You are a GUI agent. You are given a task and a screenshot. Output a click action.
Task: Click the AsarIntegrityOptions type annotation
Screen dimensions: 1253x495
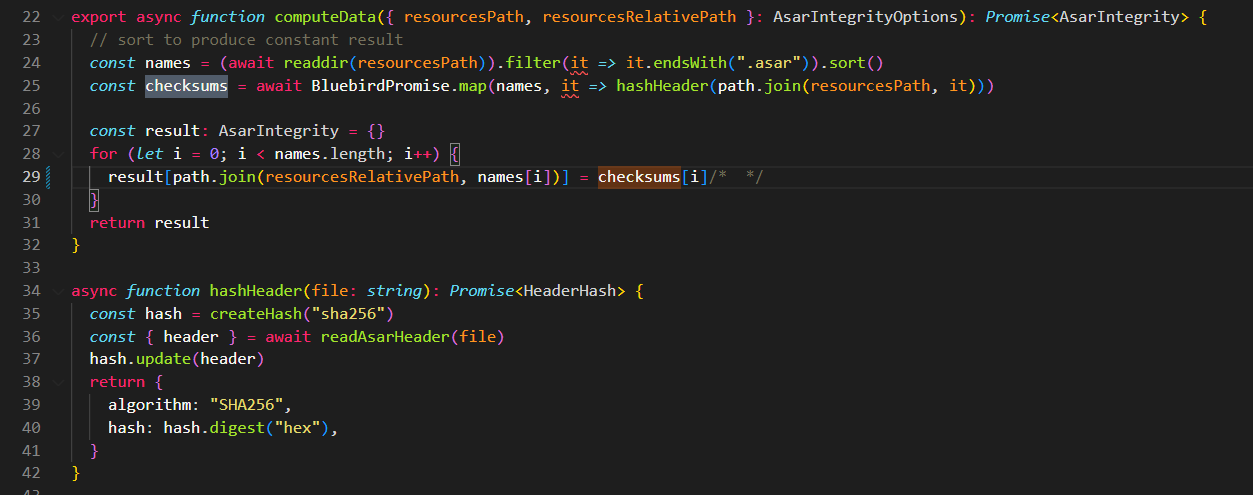tap(864, 17)
